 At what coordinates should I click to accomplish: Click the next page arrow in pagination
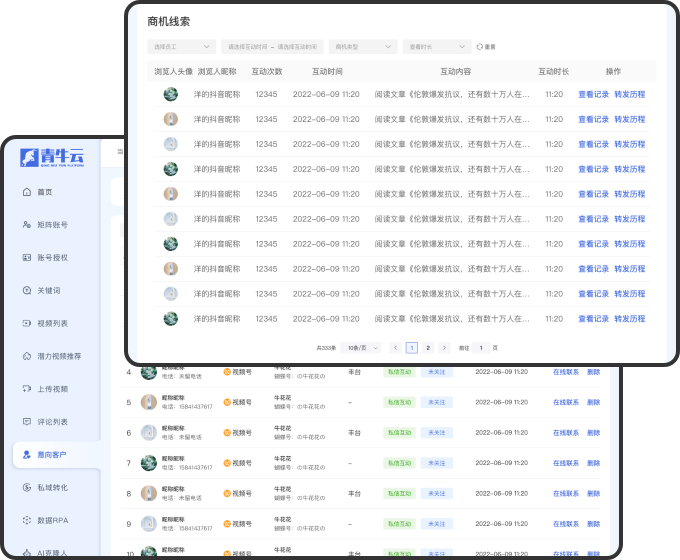444,347
